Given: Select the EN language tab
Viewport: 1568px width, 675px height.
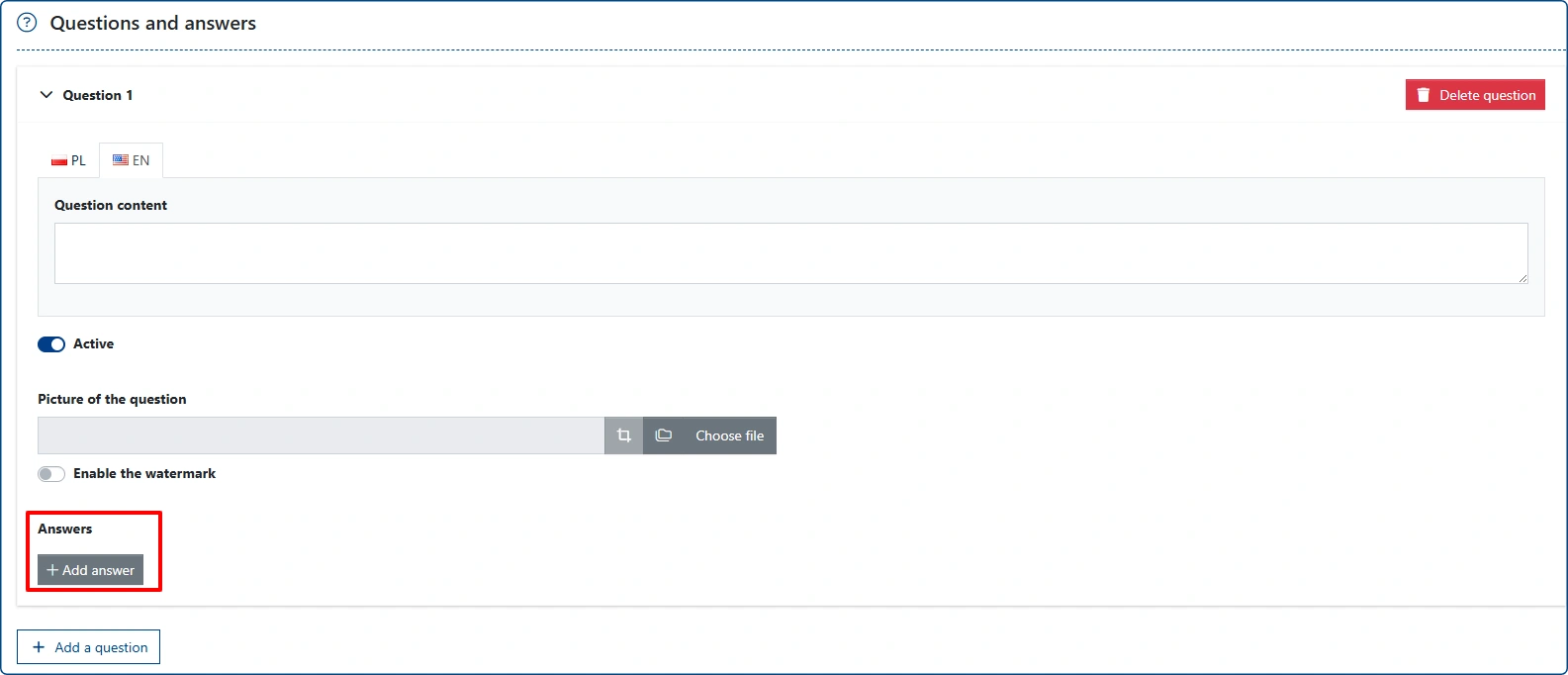Looking at the screenshot, I should 132,160.
